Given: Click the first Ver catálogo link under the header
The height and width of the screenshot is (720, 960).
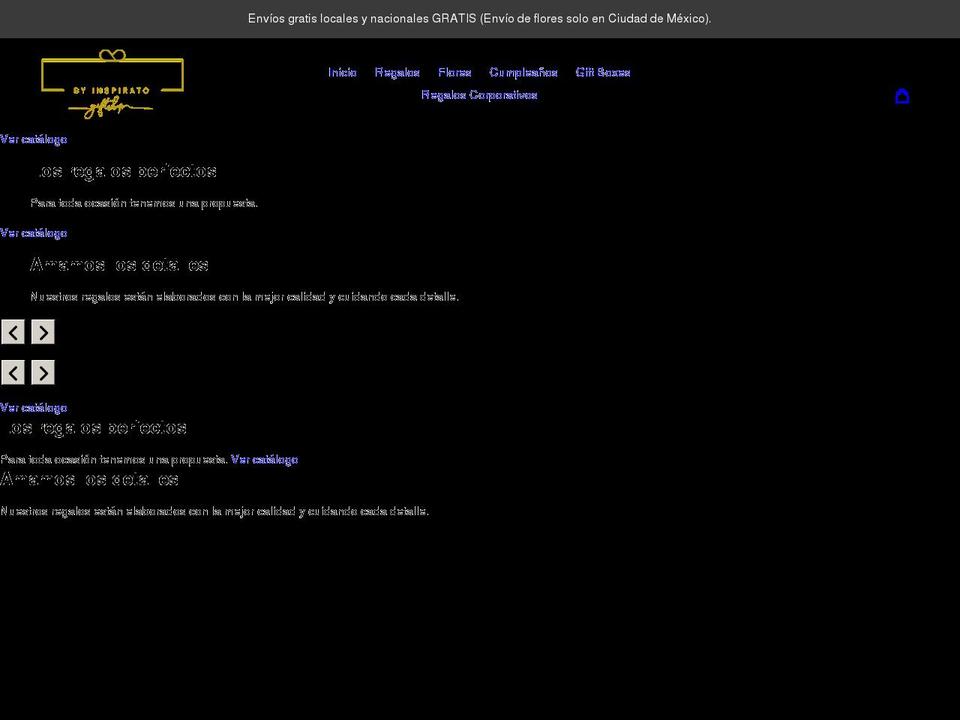Looking at the screenshot, I should [x=34, y=140].
